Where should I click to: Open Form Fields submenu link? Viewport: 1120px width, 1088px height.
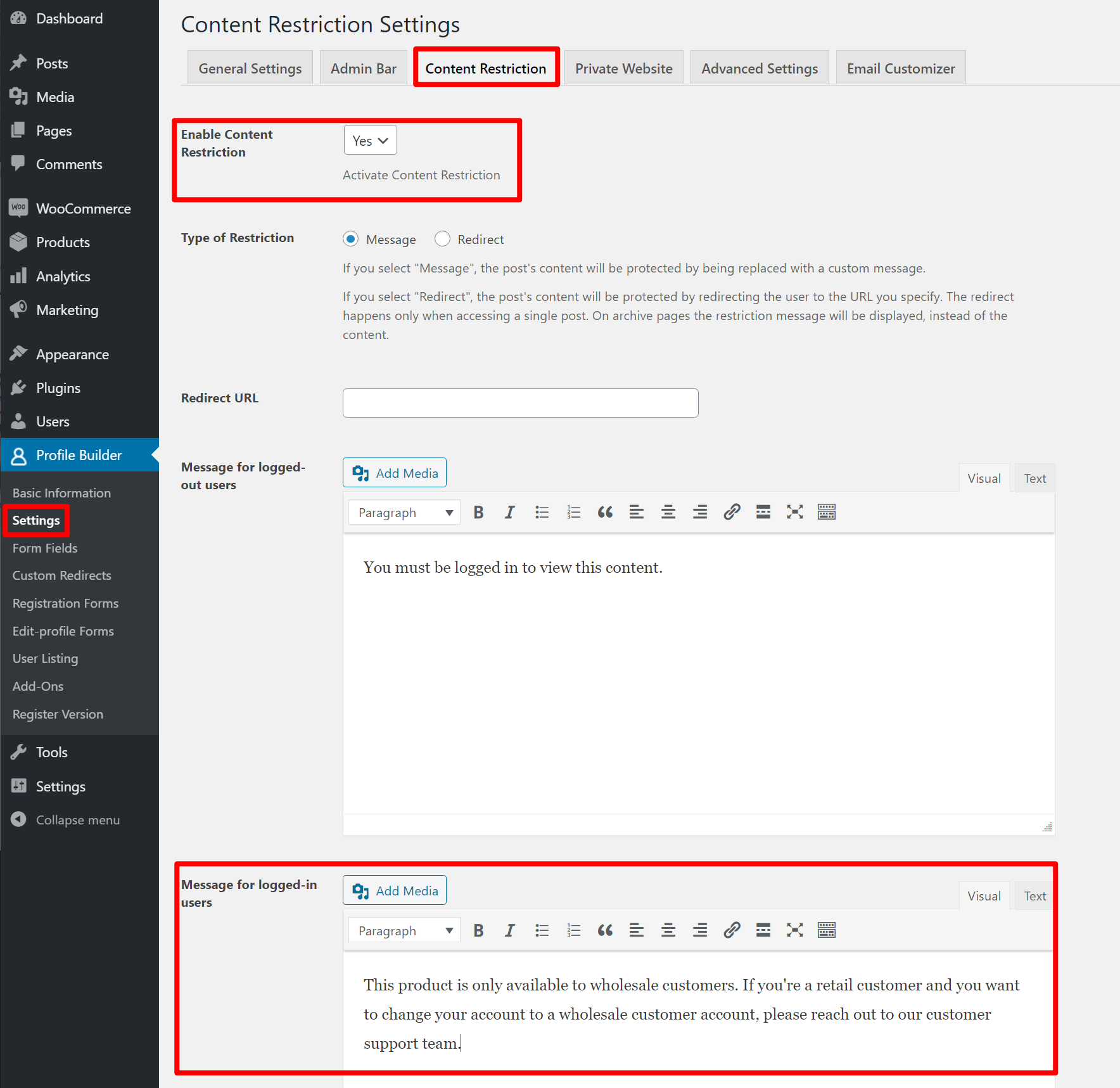point(45,548)
